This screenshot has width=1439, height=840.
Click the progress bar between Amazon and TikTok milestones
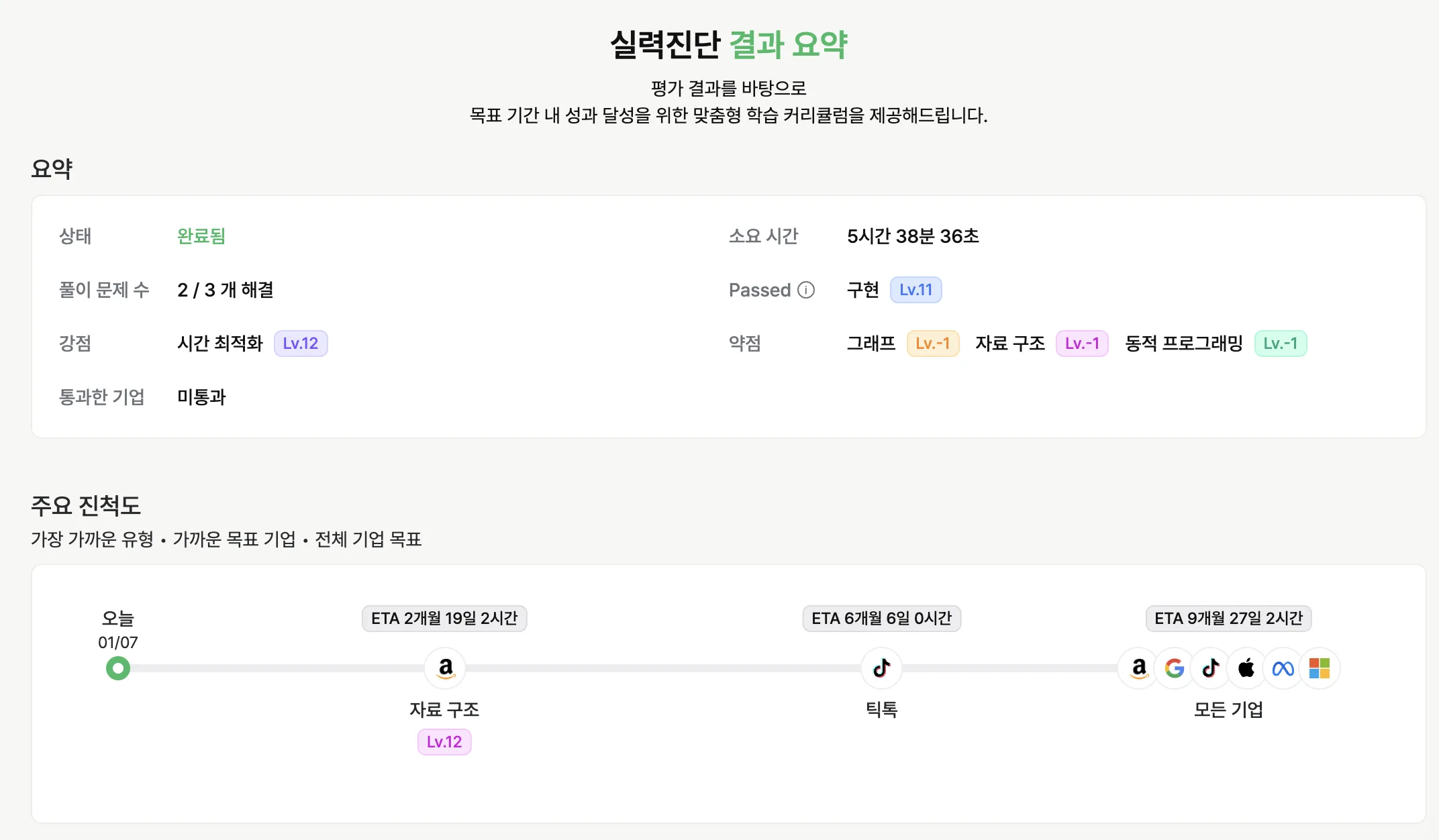pyautogui.click(x=663, y=668)
